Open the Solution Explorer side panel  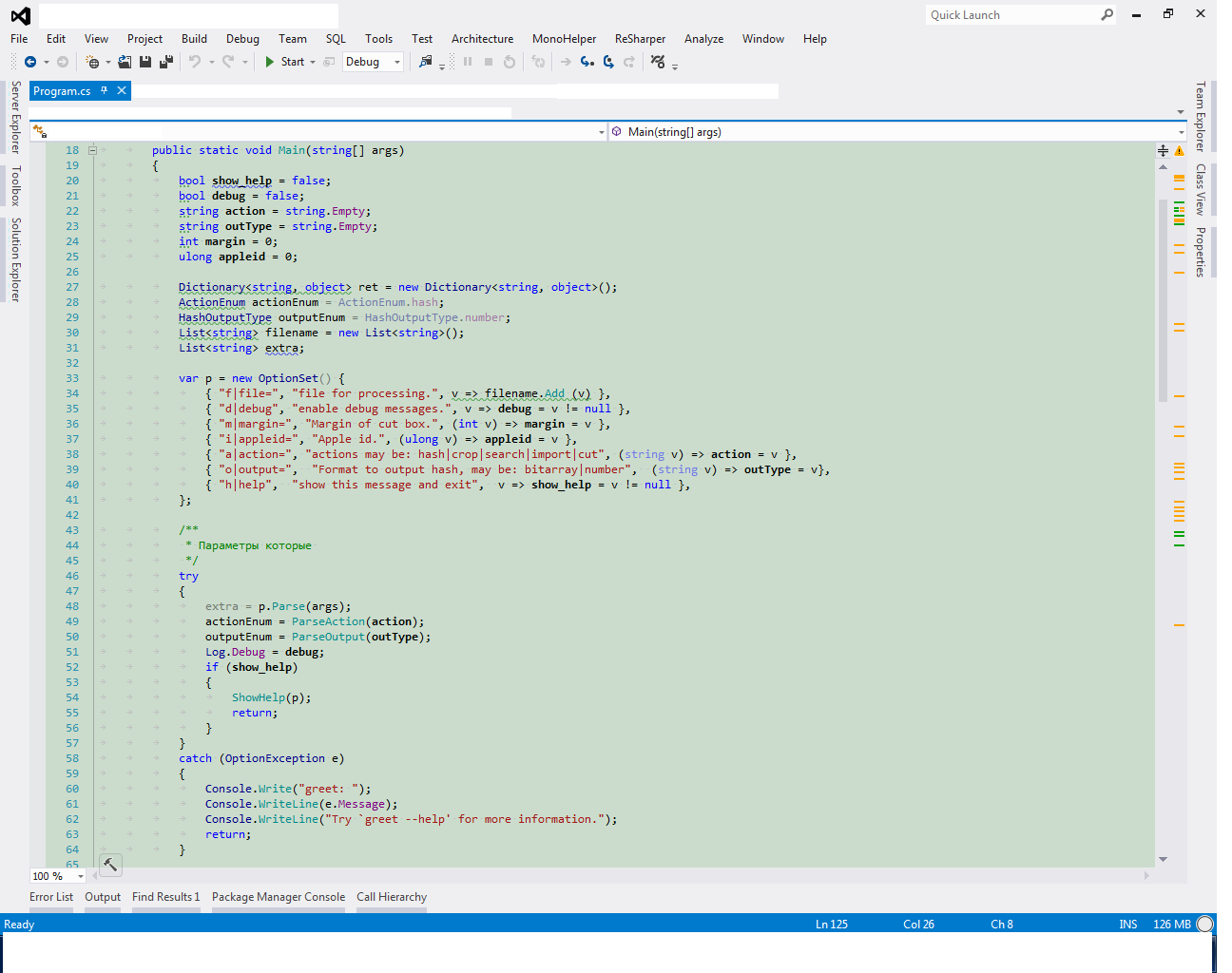15,259
